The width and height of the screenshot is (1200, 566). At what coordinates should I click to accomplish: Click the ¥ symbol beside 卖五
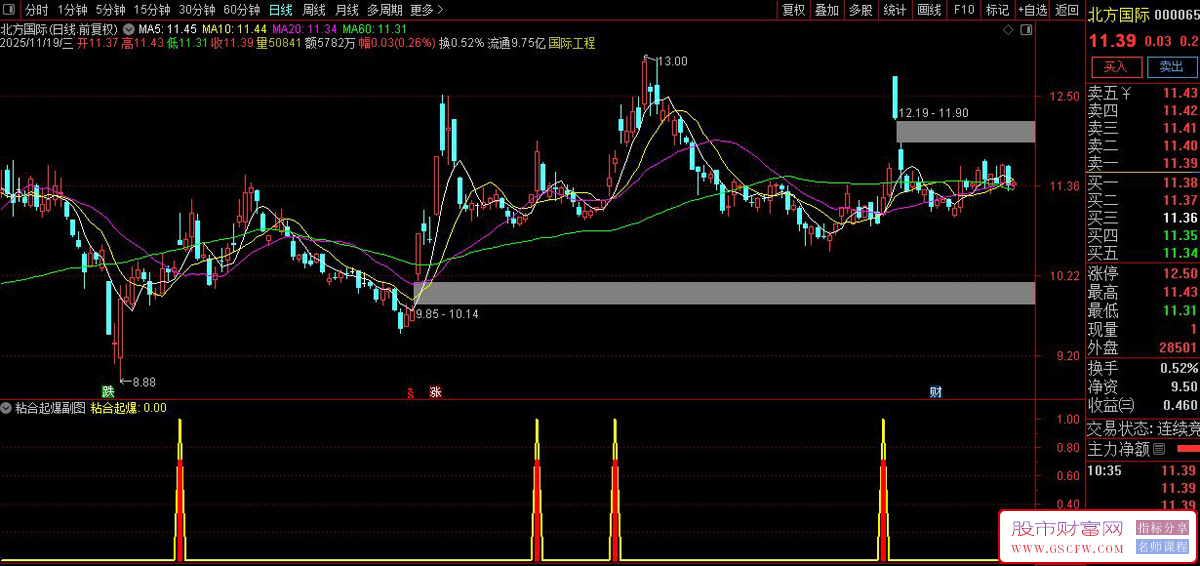pyautogui.click(x=1128, y=93)
